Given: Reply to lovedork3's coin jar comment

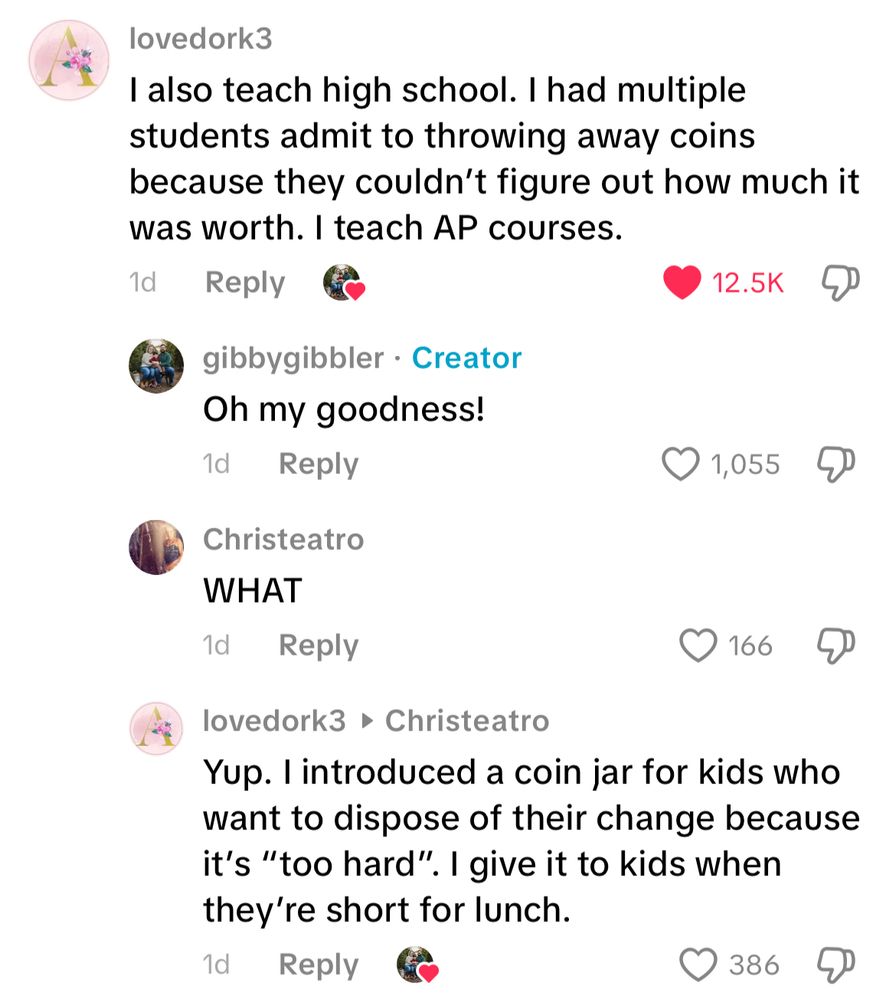Looking at the screenshot, I should tap(318, 965).
